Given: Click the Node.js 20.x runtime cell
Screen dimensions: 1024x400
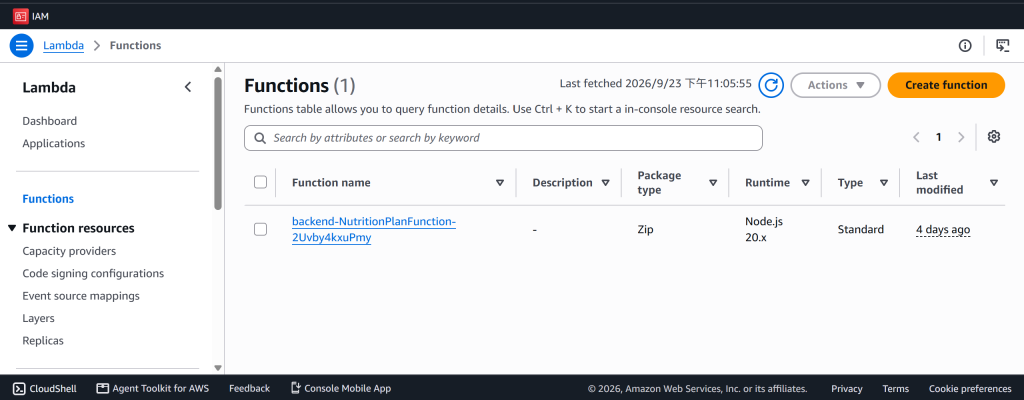Looking at the screenshot, I should pos(764,229).
